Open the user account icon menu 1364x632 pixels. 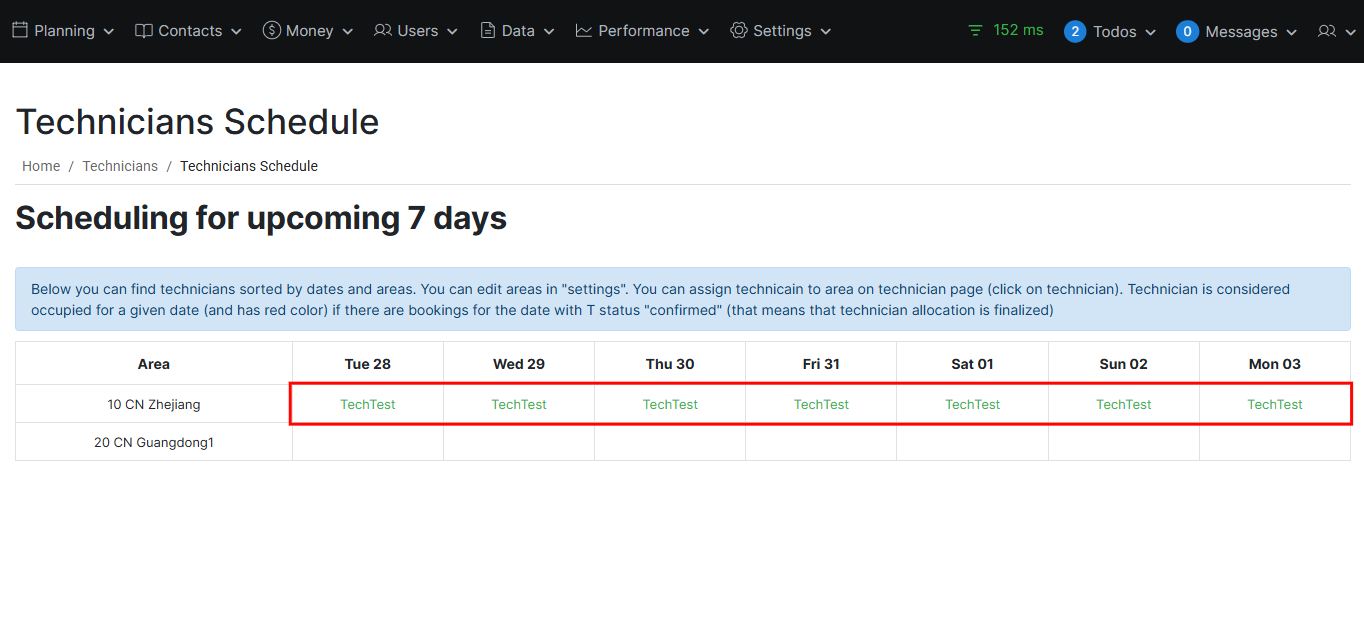point(1333,32)
